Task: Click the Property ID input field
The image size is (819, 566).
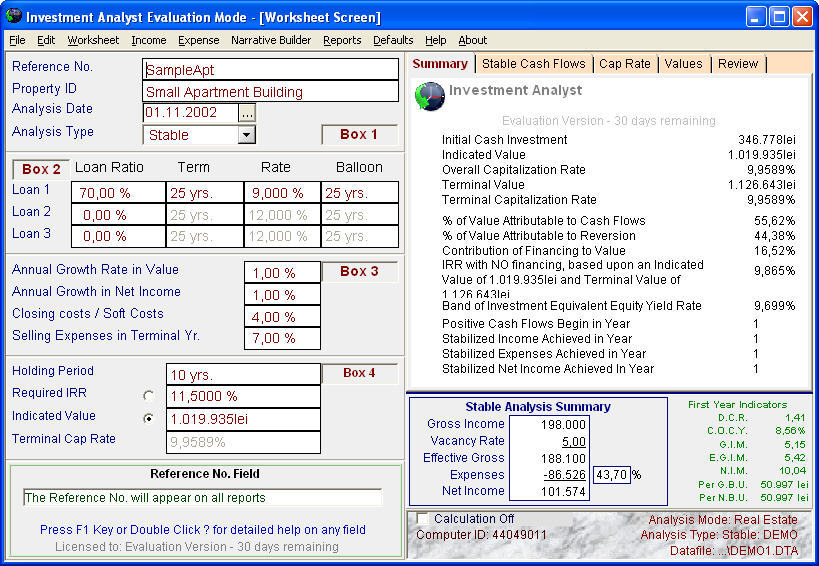Action: point(270,91)
